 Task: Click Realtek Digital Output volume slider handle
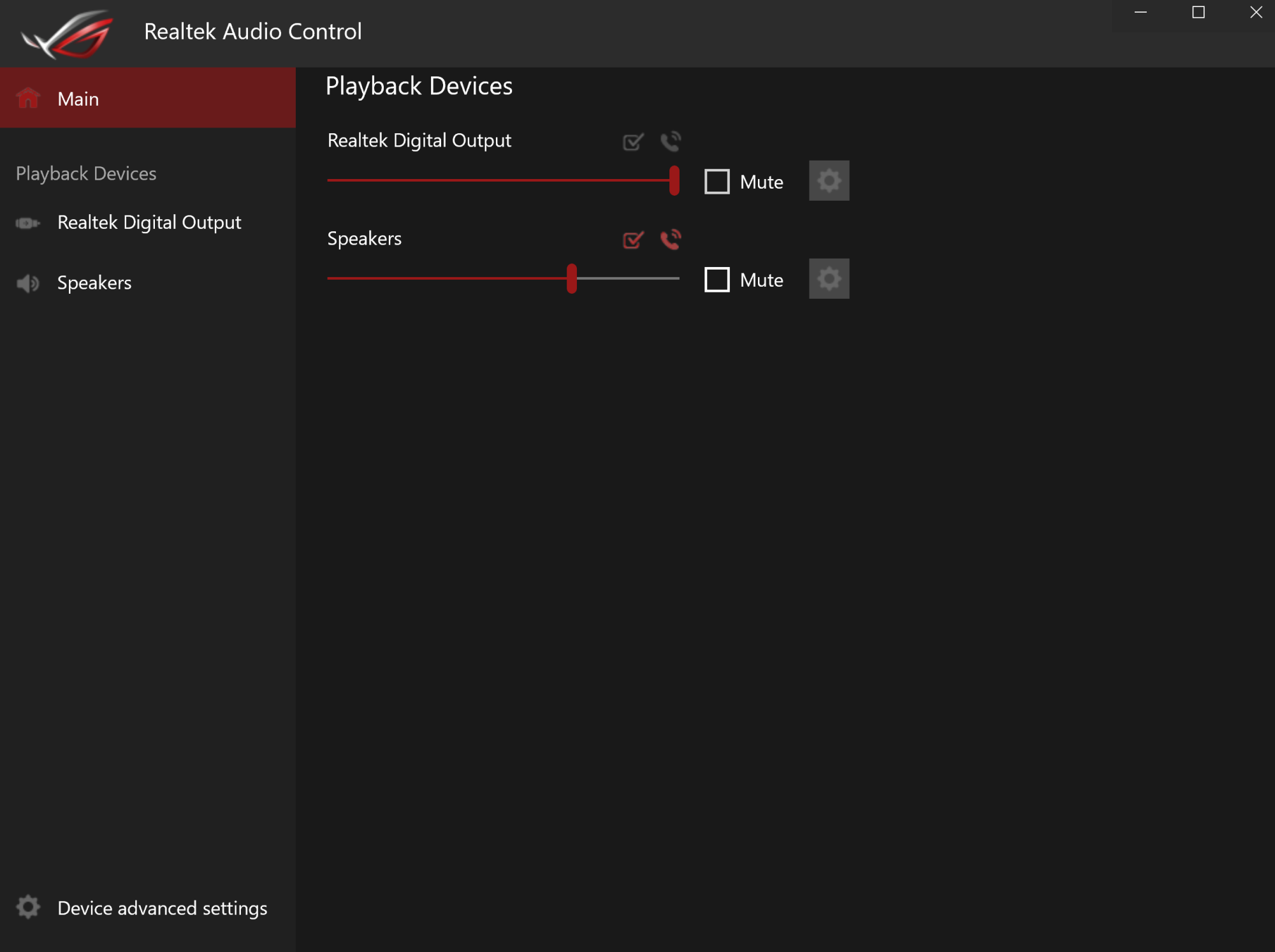pyautogui.click(x=674, y=180)
